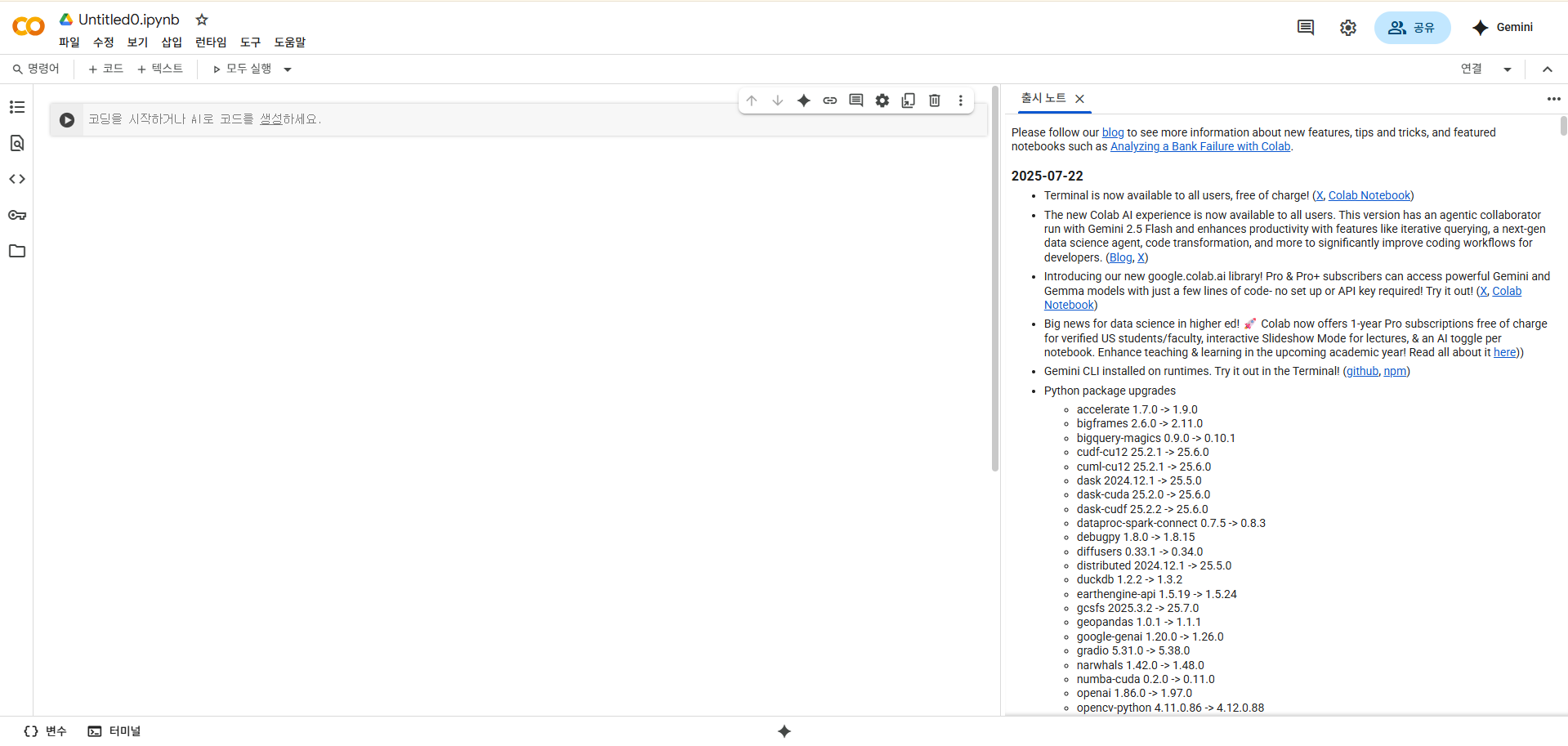This screenshot has width=1568, height=746.
Task: Open the secrets key icon
Action: point(17,215)
